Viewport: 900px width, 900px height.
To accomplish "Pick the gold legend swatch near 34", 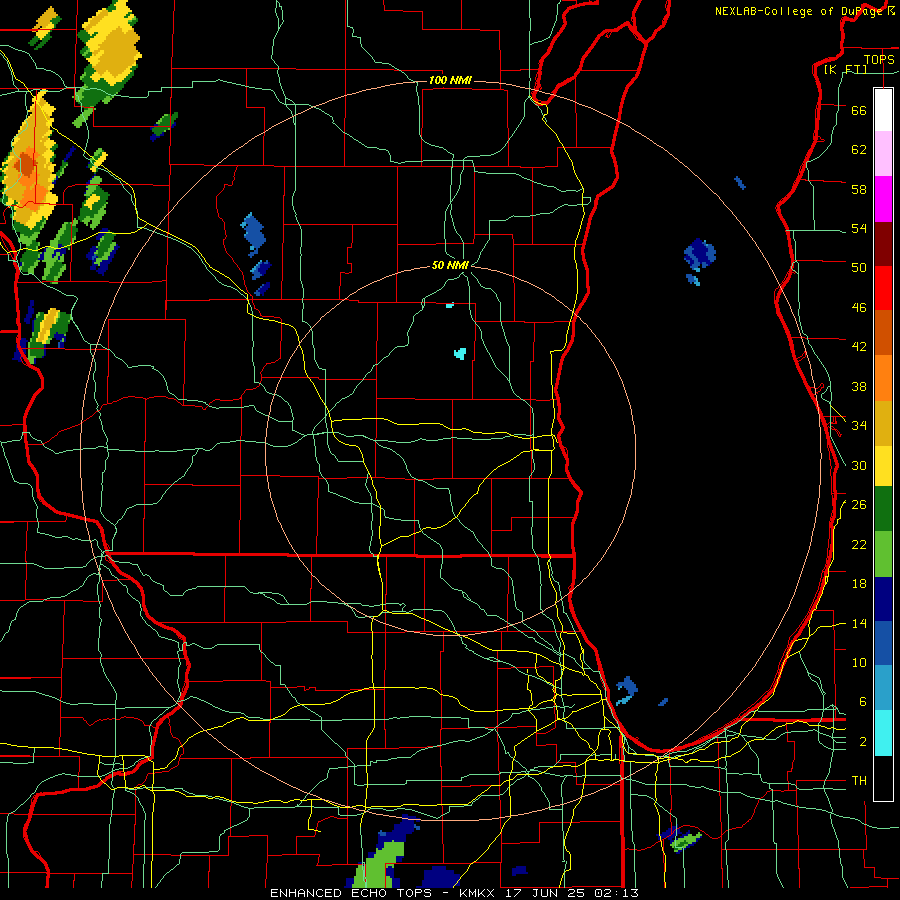I will coord(883,423).
